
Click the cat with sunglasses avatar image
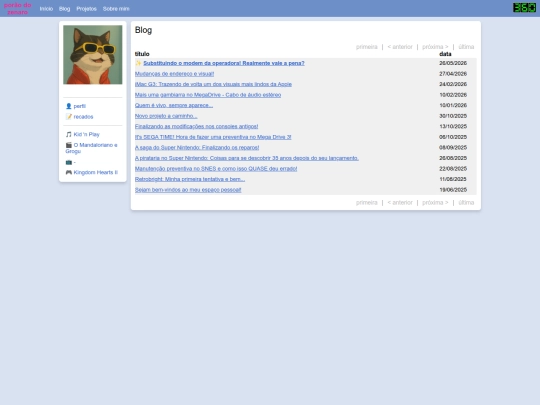93,54
